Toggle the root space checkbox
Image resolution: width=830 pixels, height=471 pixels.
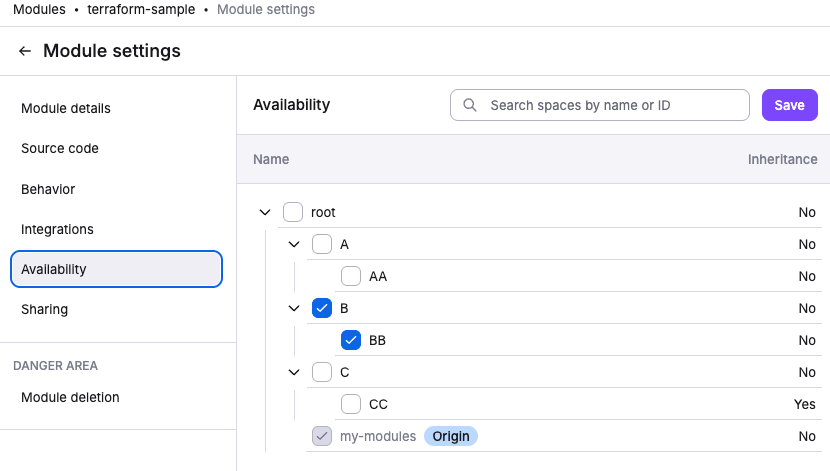(x=293, y=212)
